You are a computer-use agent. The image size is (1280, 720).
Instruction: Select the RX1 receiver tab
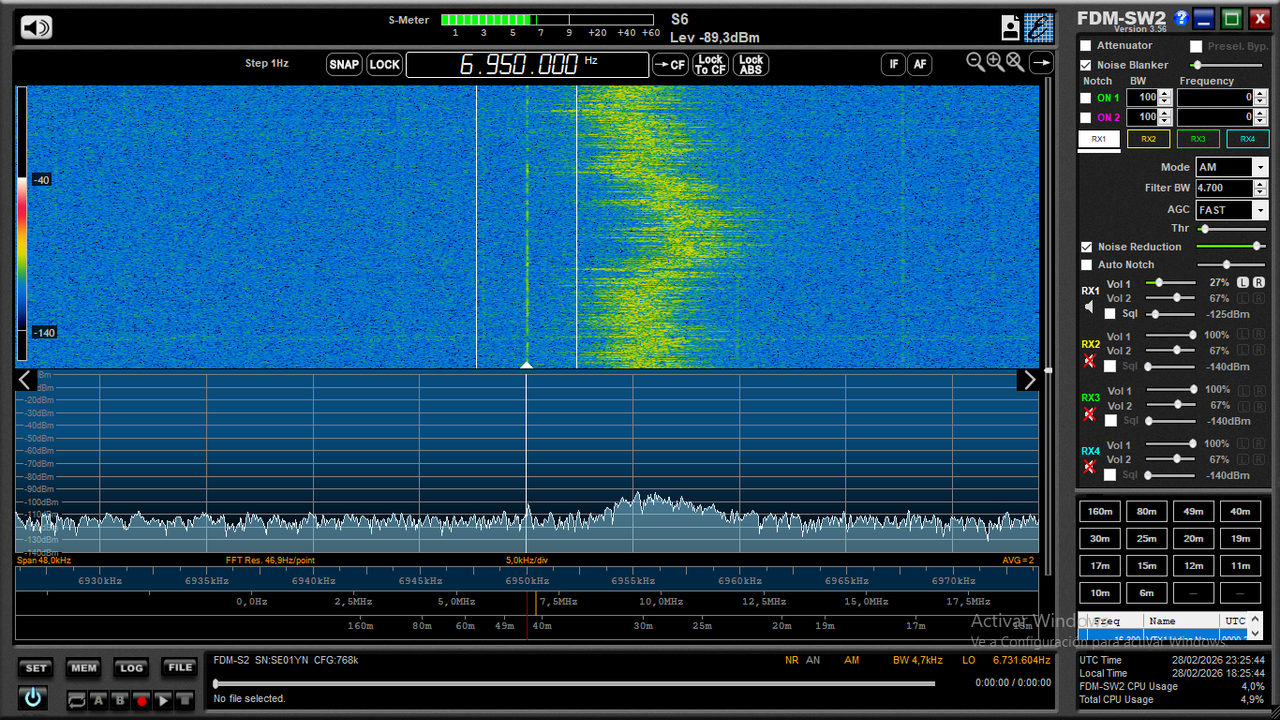click(x=1098, y=139)
